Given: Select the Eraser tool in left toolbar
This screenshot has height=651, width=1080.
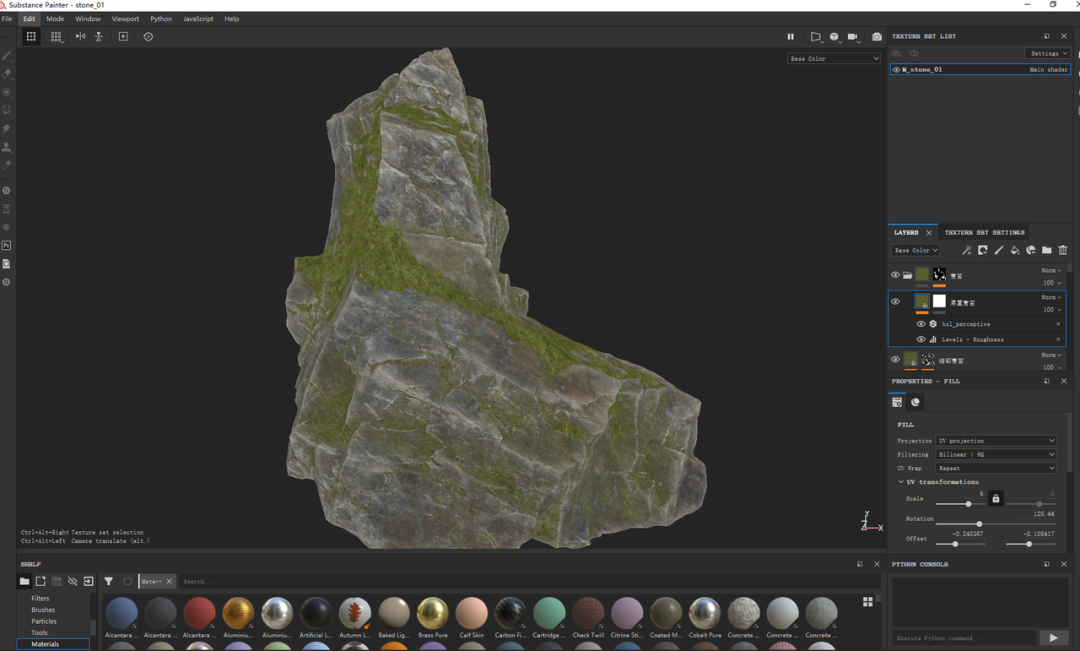Looking at the screenshot, I should click(x=7, y=74).
